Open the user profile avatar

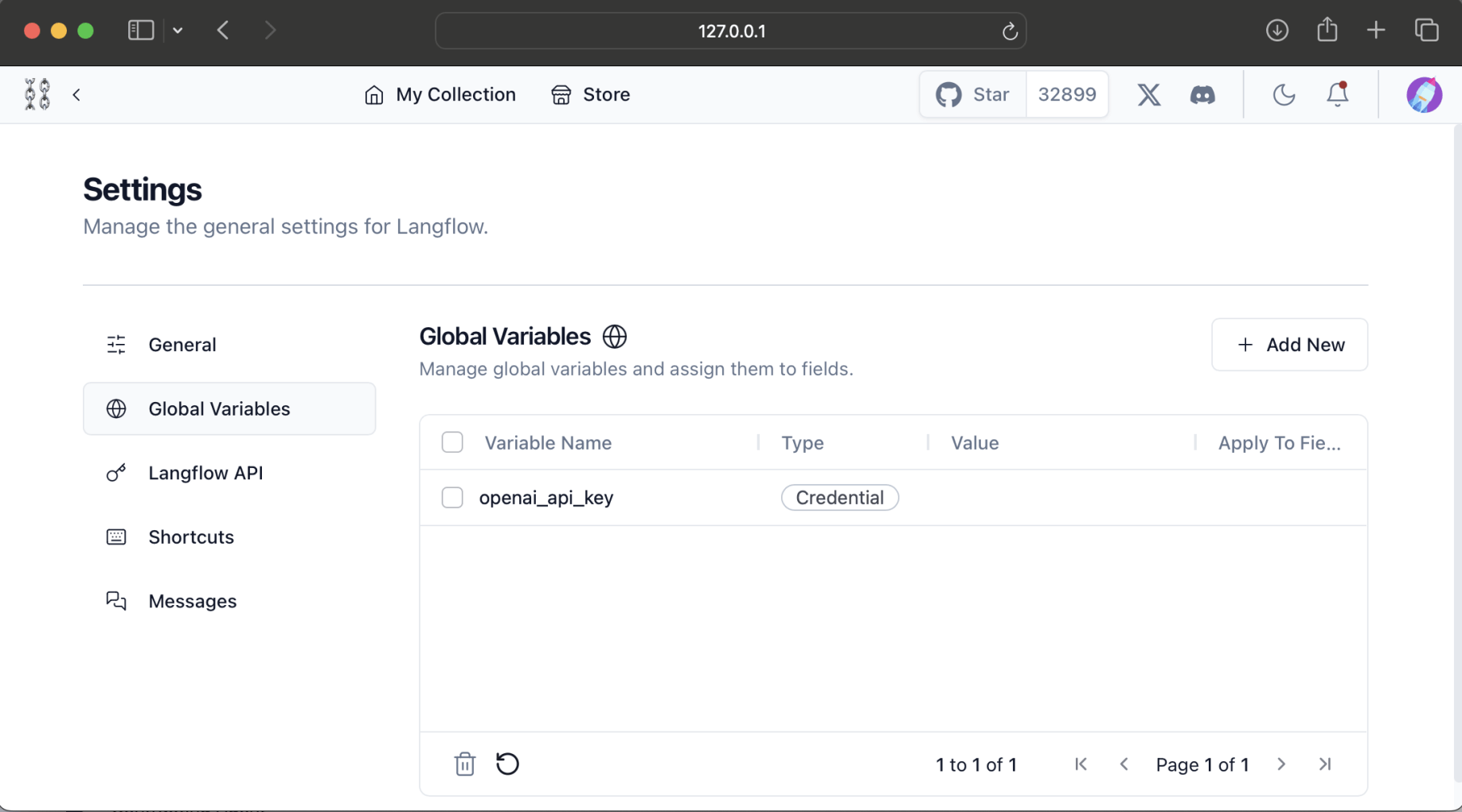point(1424,95)
